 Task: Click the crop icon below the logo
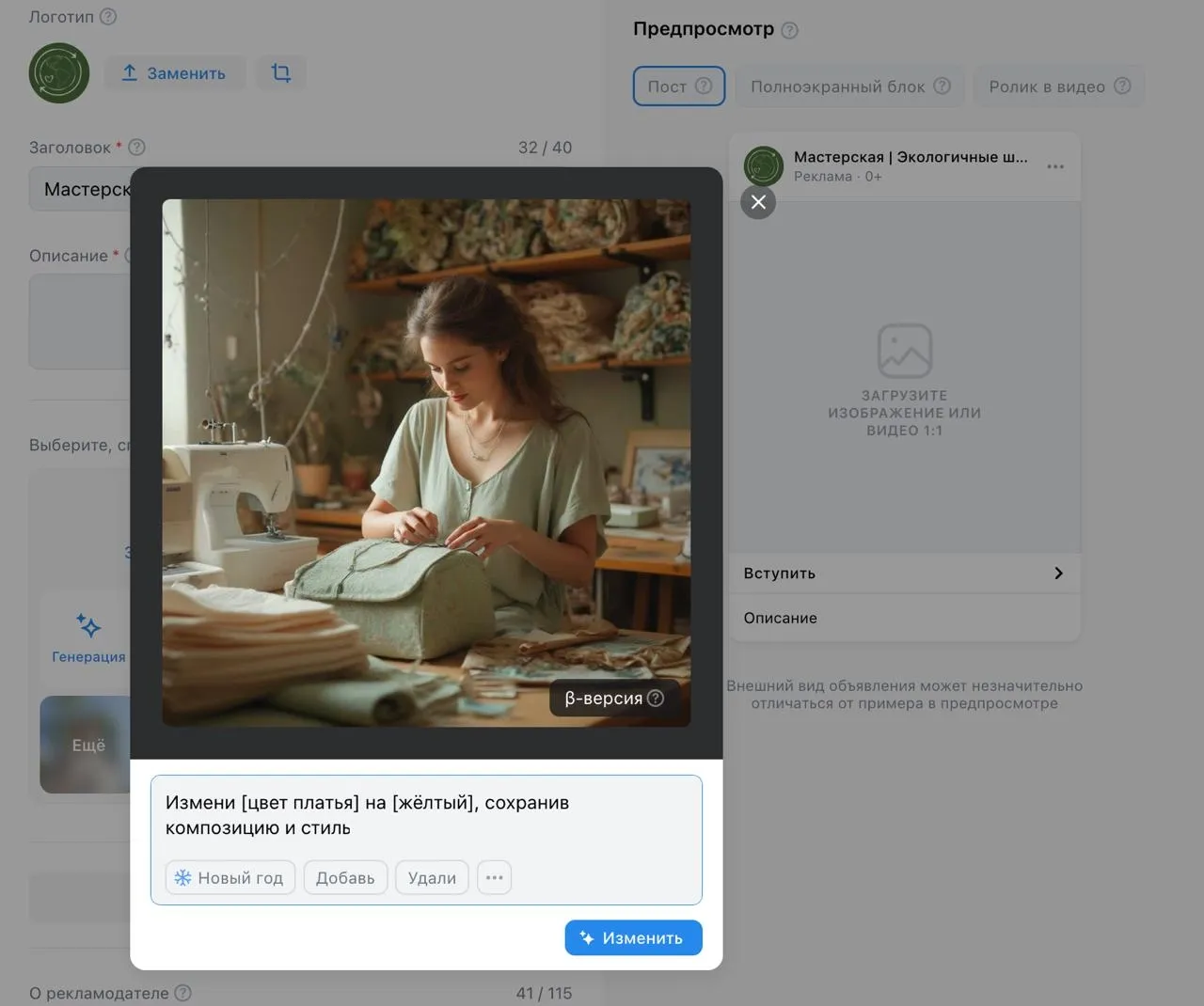tap(279, 72)
